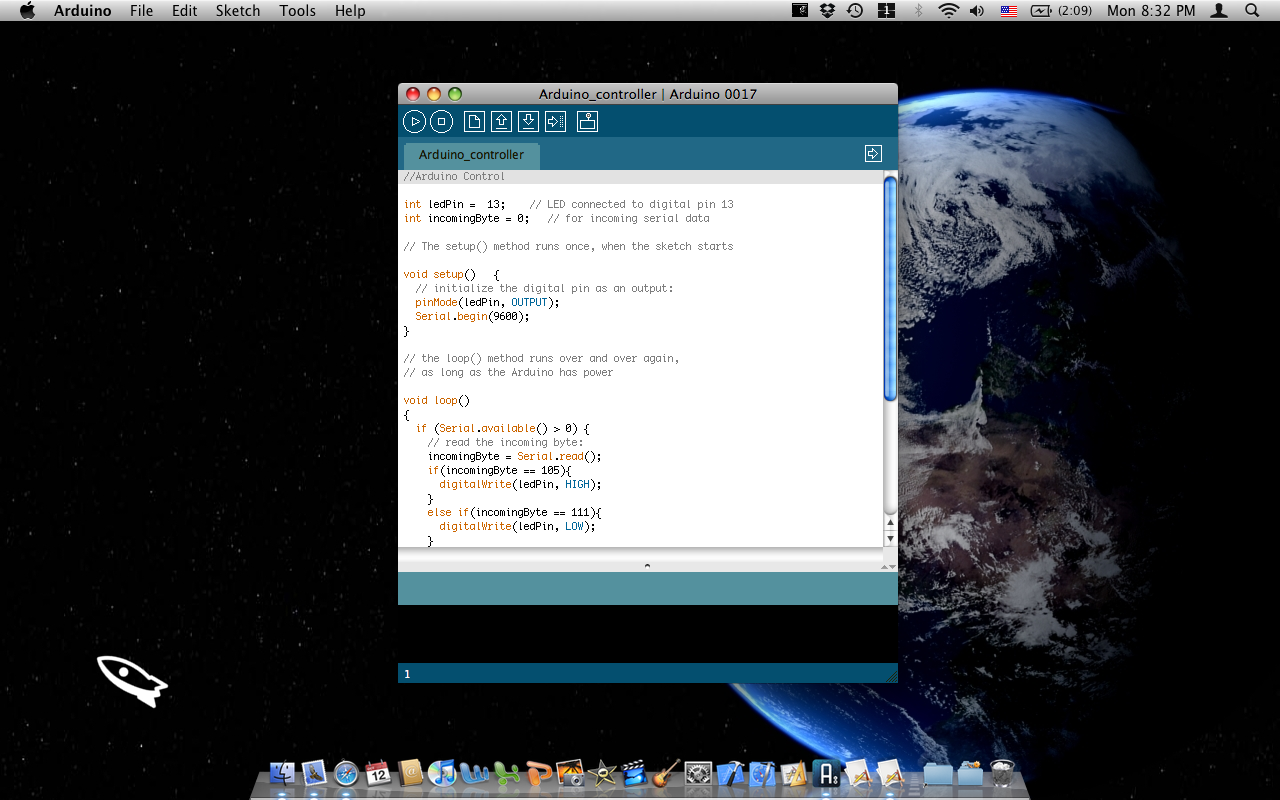This screenshot has height=800, width=1280.
Task: Select the Arduino_controller tab
Action: 471,155
